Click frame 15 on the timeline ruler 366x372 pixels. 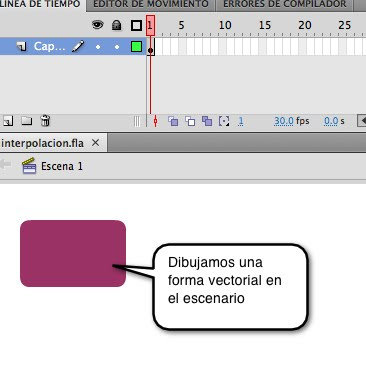(x=265, y=25)
